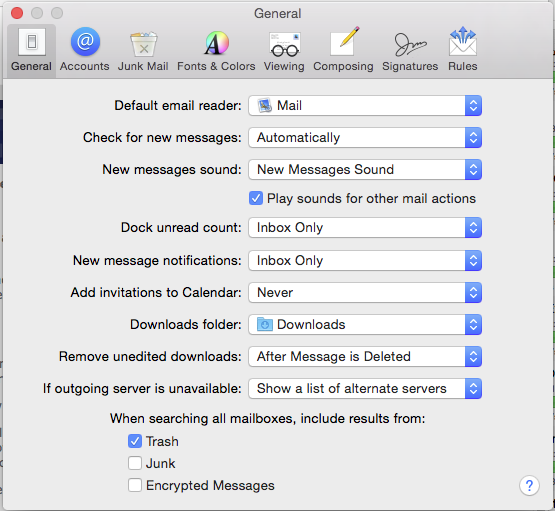Open Rules preferences envelope icon
555x511 pixels.
point(463,41)
